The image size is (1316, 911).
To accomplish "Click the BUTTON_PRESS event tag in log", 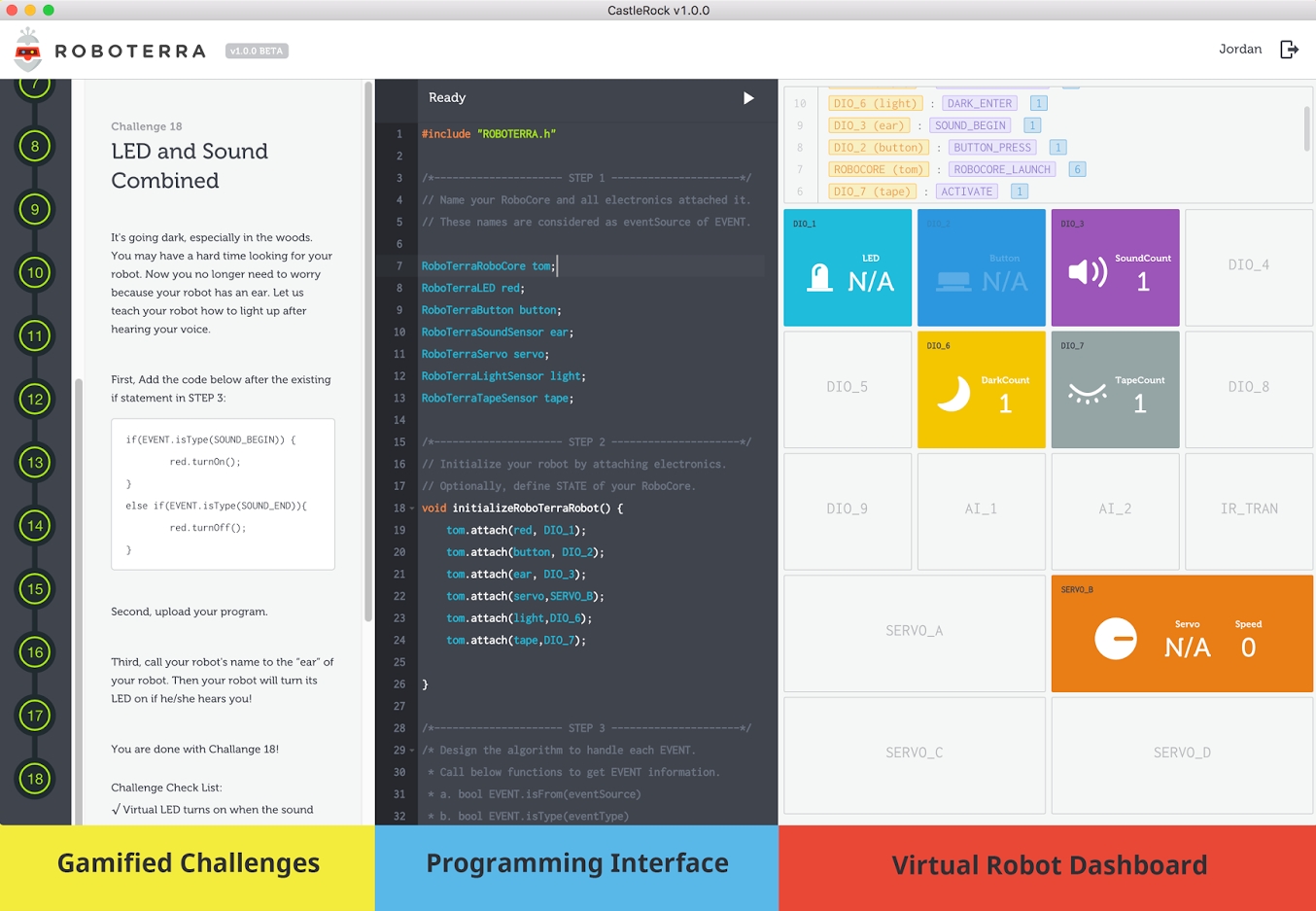I will [x=992, y=148].
